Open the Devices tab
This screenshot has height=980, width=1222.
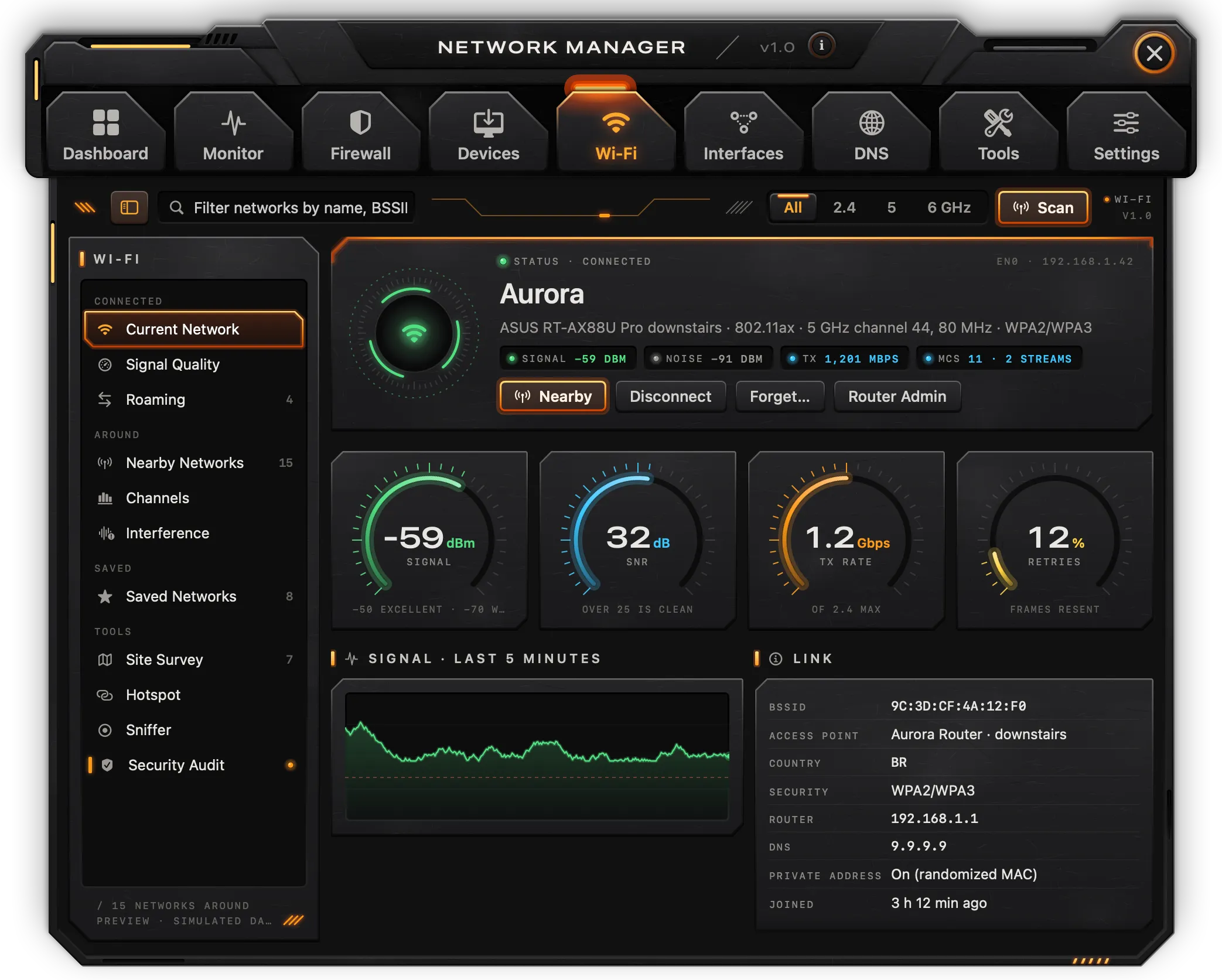click(489, 133)
